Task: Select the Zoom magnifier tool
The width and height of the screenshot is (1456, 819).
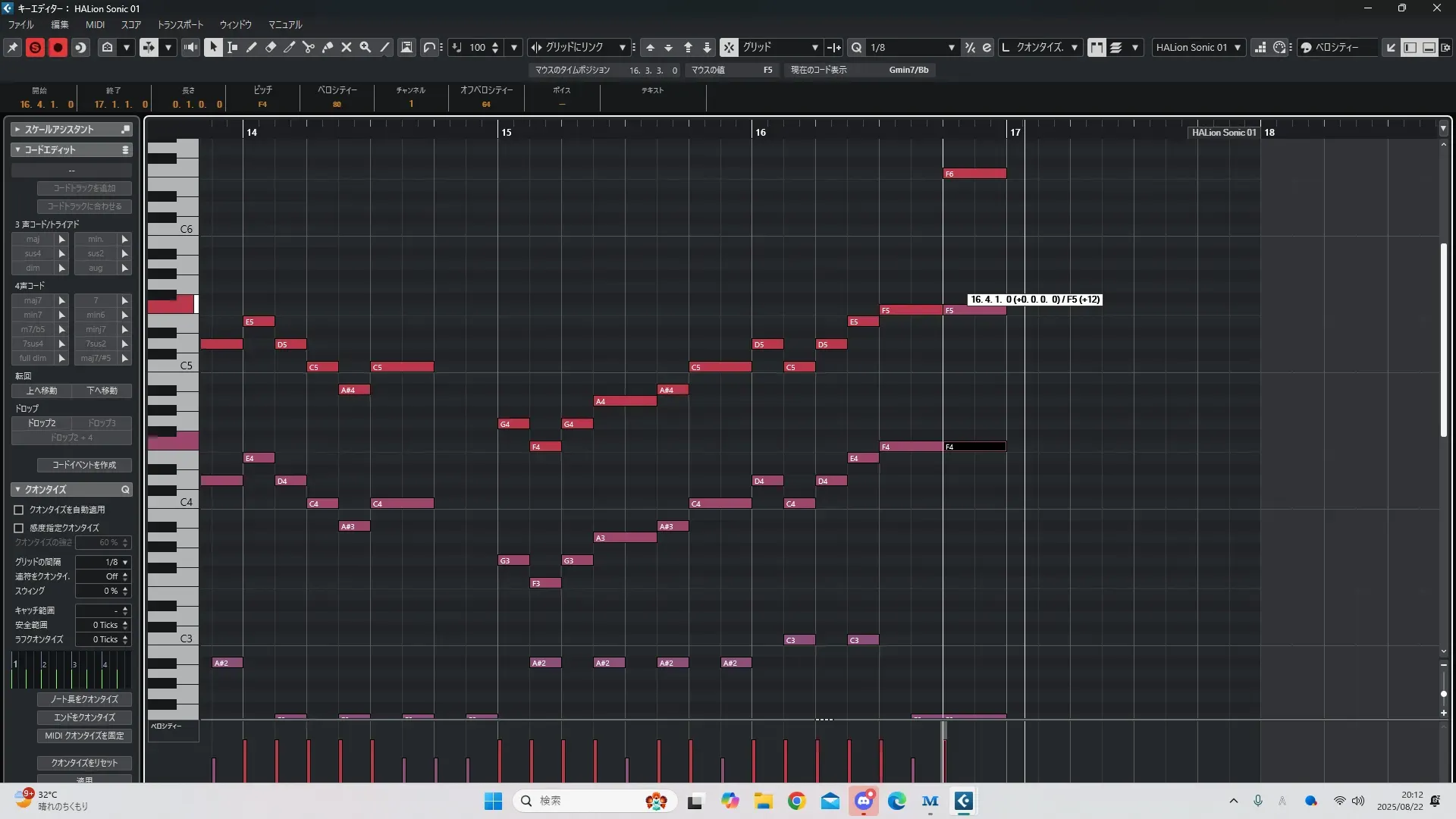Action: click(366, 47)
